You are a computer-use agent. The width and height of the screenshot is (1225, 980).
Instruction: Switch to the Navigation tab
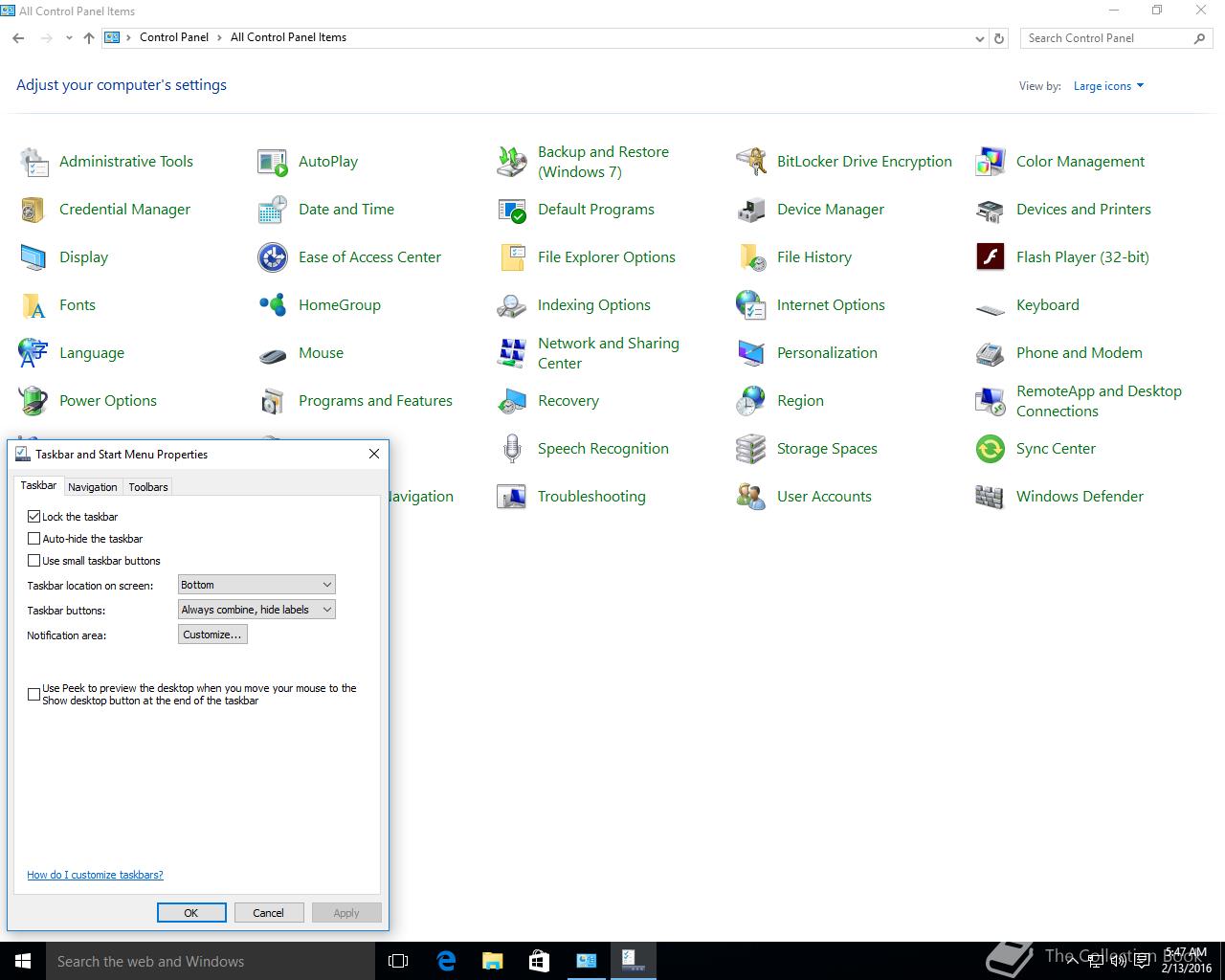tap(93, 487)
